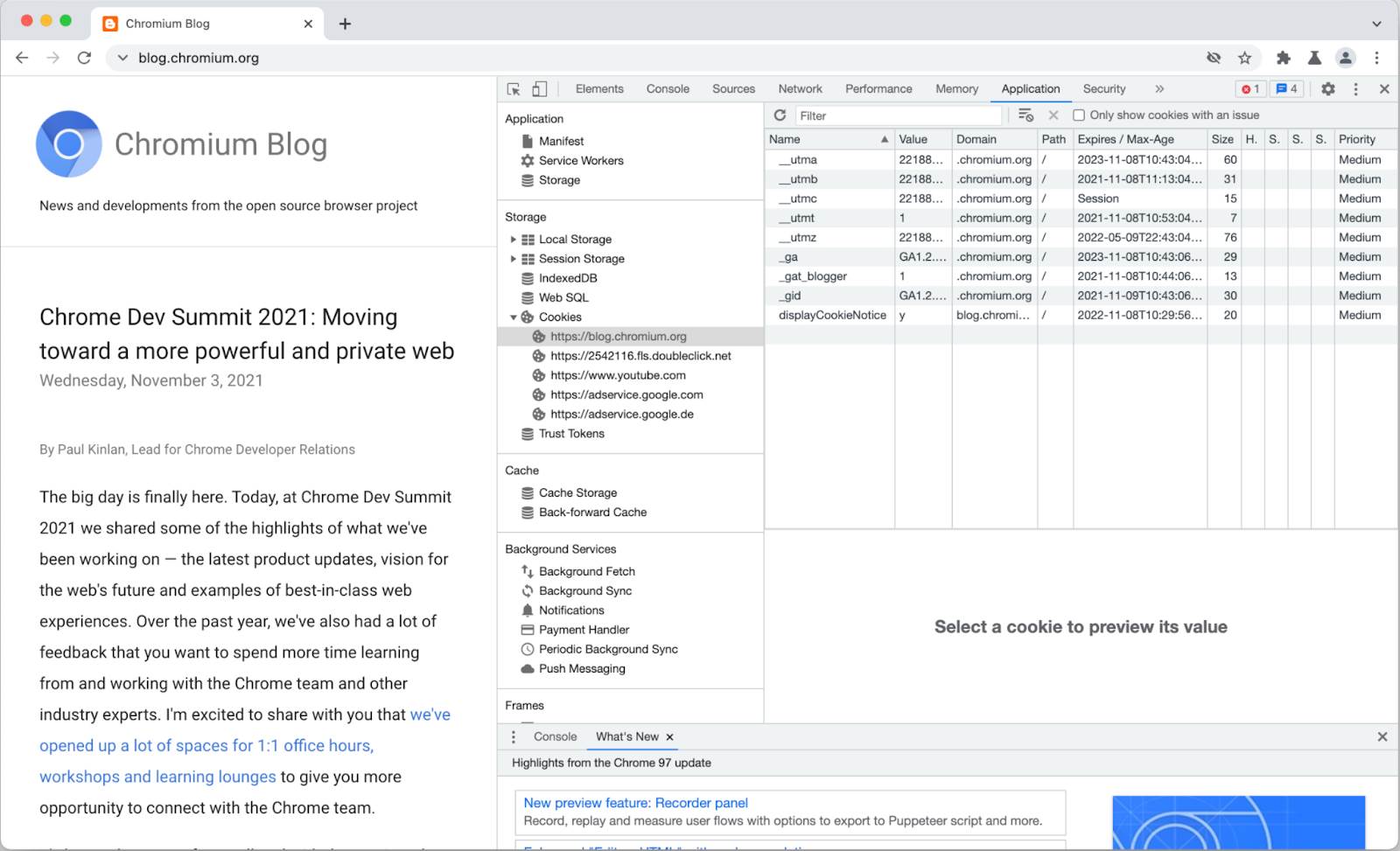Collapse the Cookies tree section

tap(514, 317)
